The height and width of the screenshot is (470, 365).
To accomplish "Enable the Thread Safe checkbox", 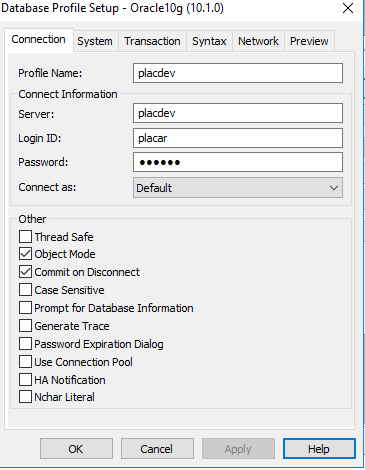I will pos(25,237).
